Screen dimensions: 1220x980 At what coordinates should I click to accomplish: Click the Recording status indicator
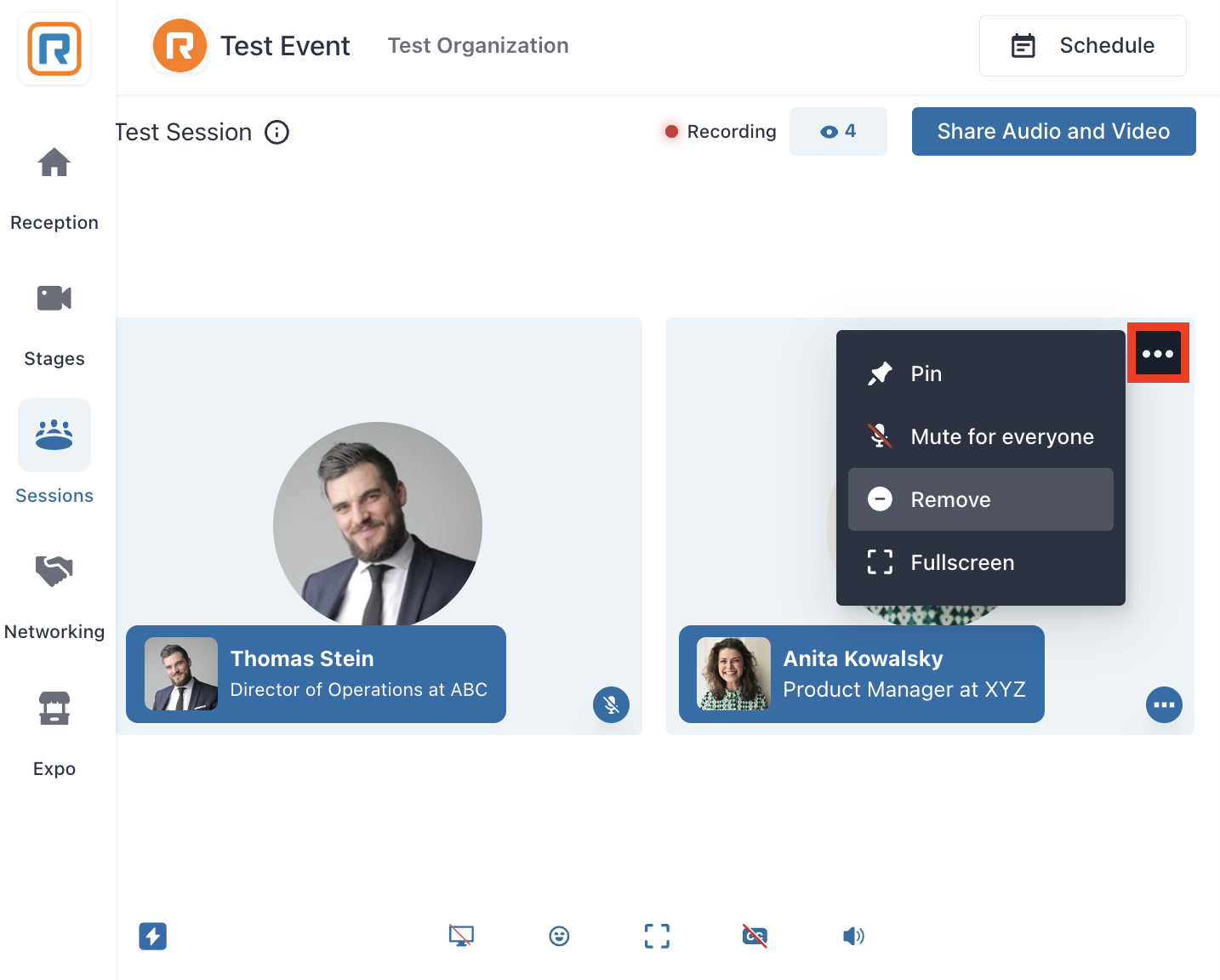click(721, 132)
